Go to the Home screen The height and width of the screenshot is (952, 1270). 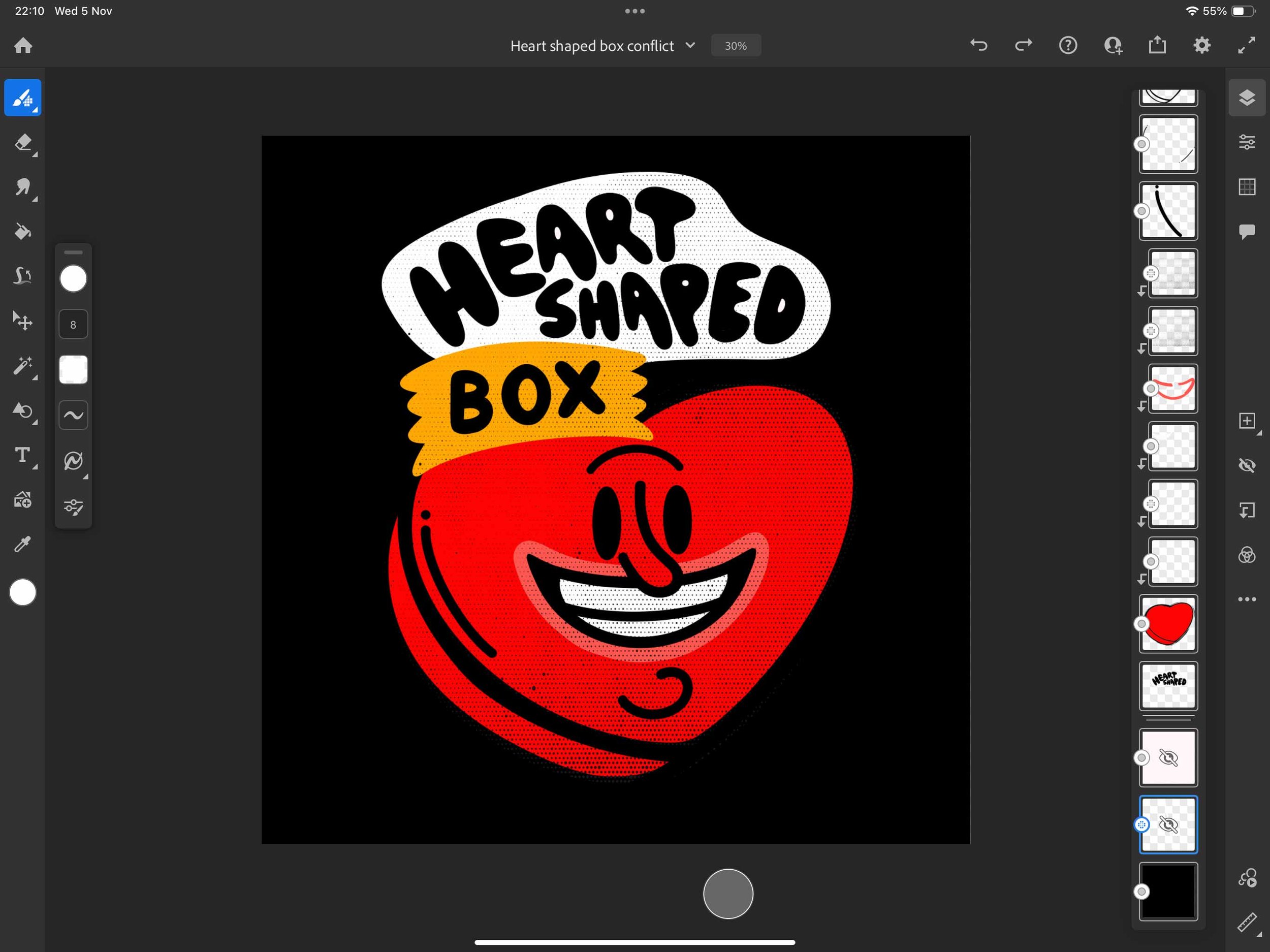tap(23, 45)
